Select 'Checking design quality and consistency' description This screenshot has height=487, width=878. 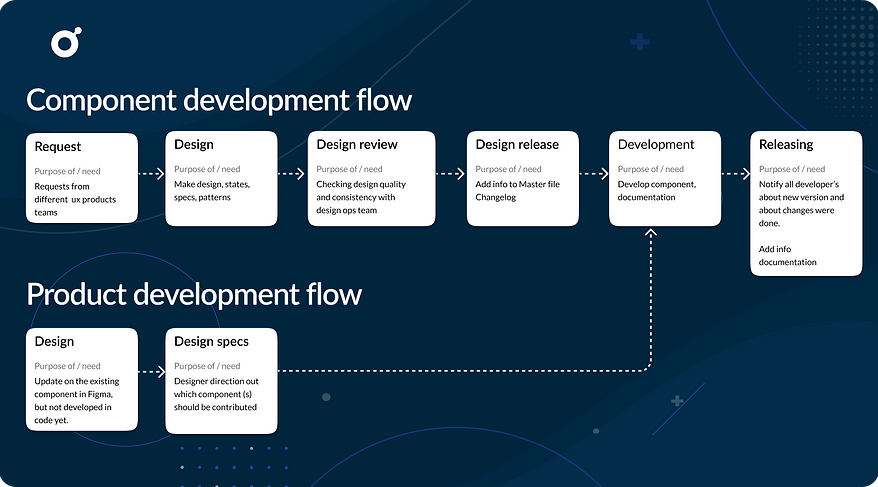tap(361, 197)
